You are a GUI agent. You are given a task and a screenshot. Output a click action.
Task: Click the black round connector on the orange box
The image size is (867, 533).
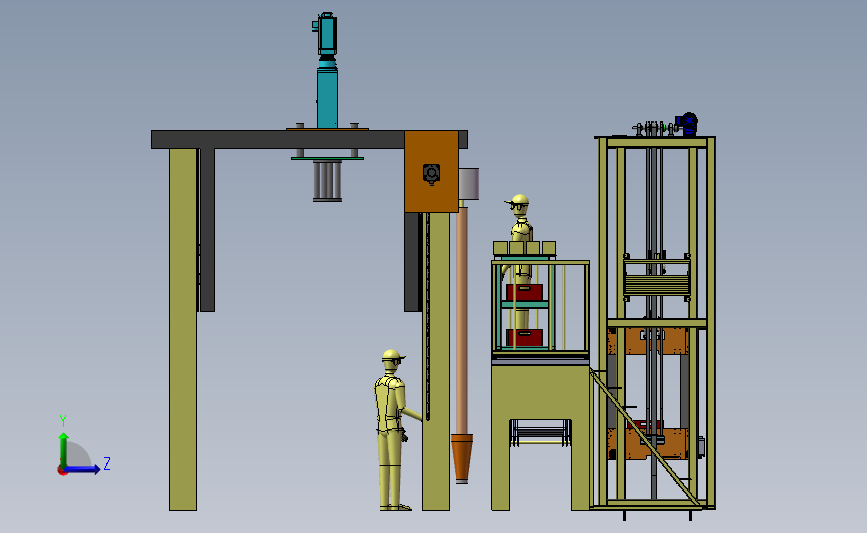[x=431, y=173]
